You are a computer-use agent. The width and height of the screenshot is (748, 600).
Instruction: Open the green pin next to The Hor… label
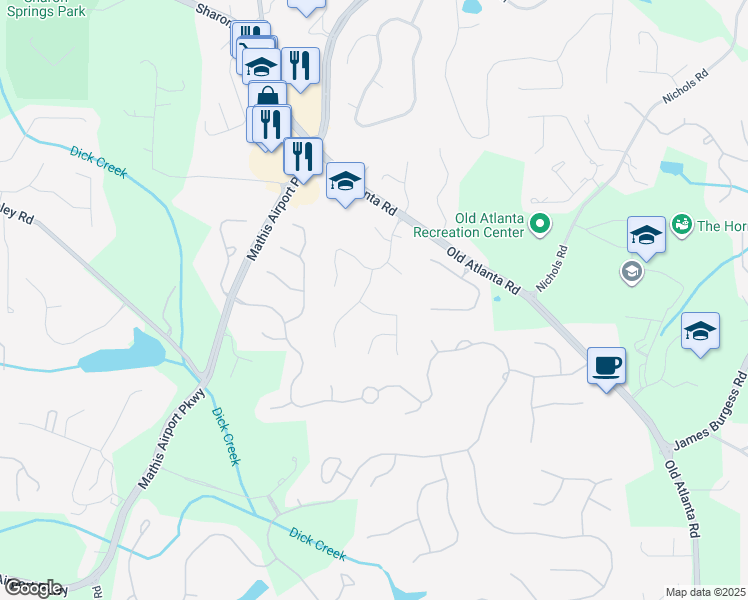[682, 225]
